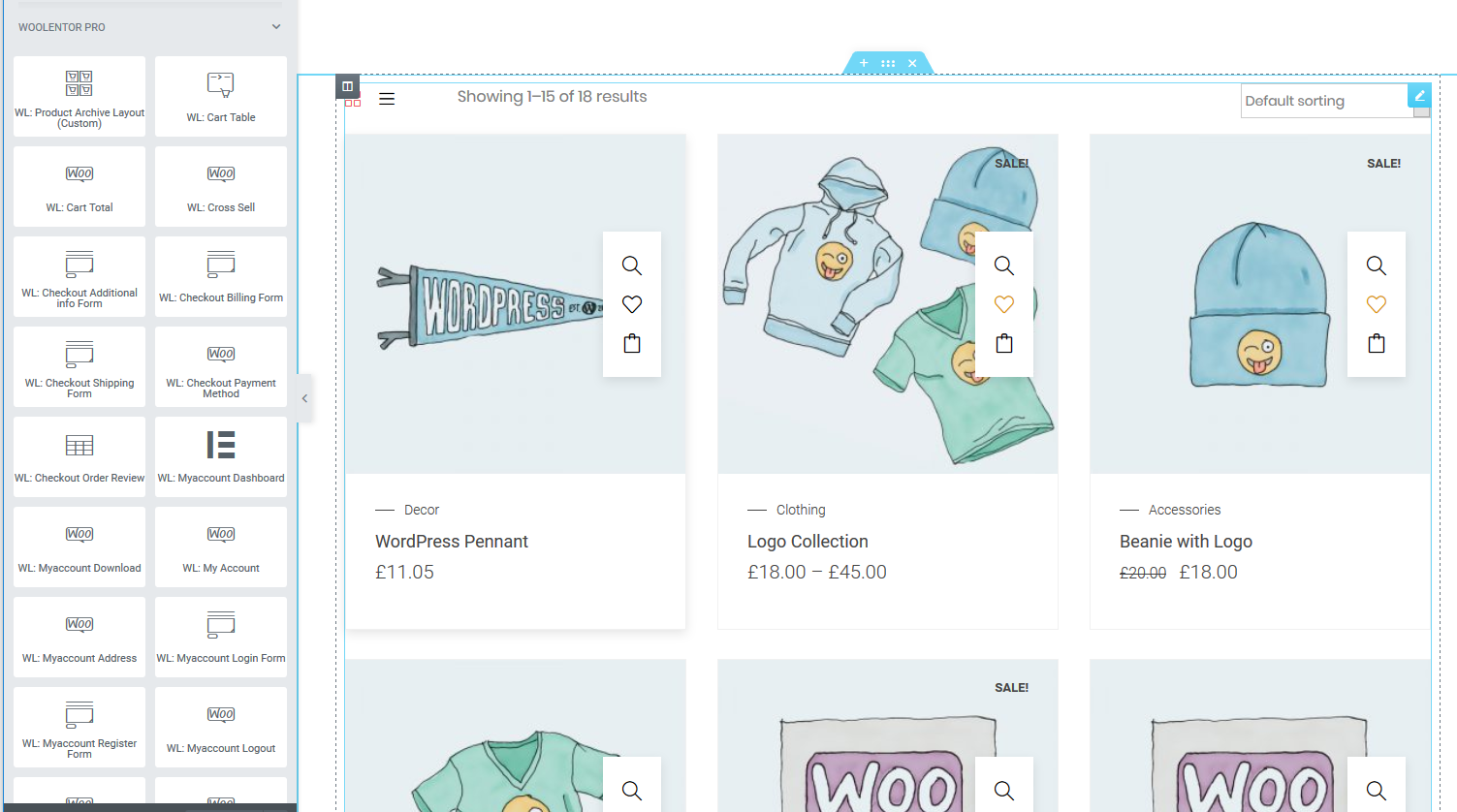Open the Default sorting dropdown
Viewport: 1457px width, 812px height.
[x=1335, y=101]
